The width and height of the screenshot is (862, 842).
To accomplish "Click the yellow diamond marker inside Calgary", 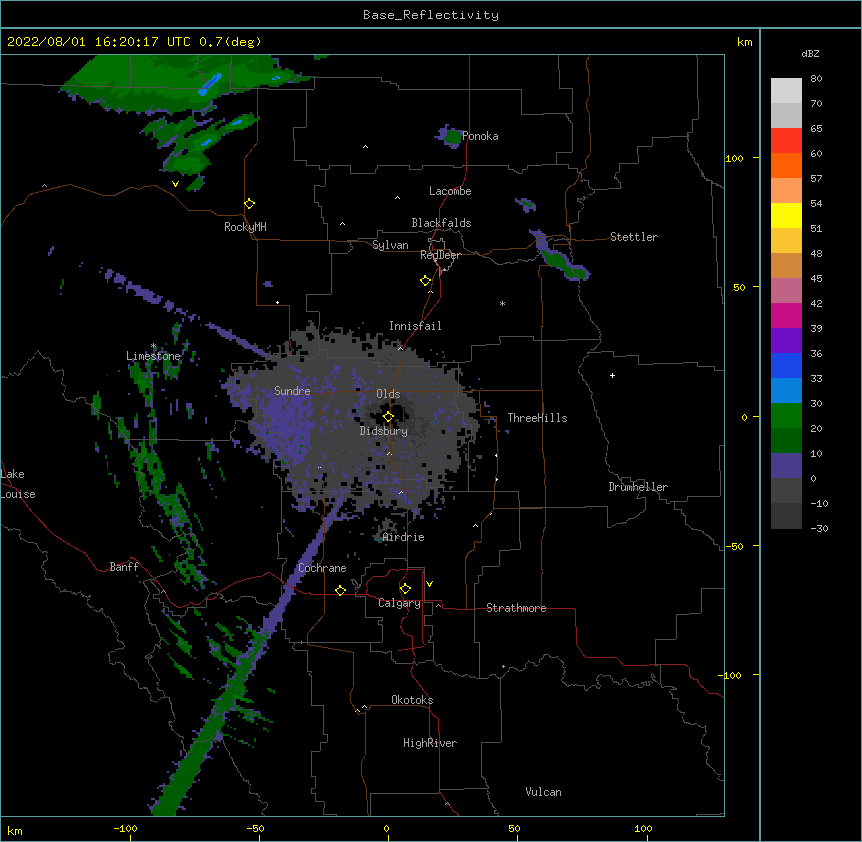I will [x=405, y=589].
